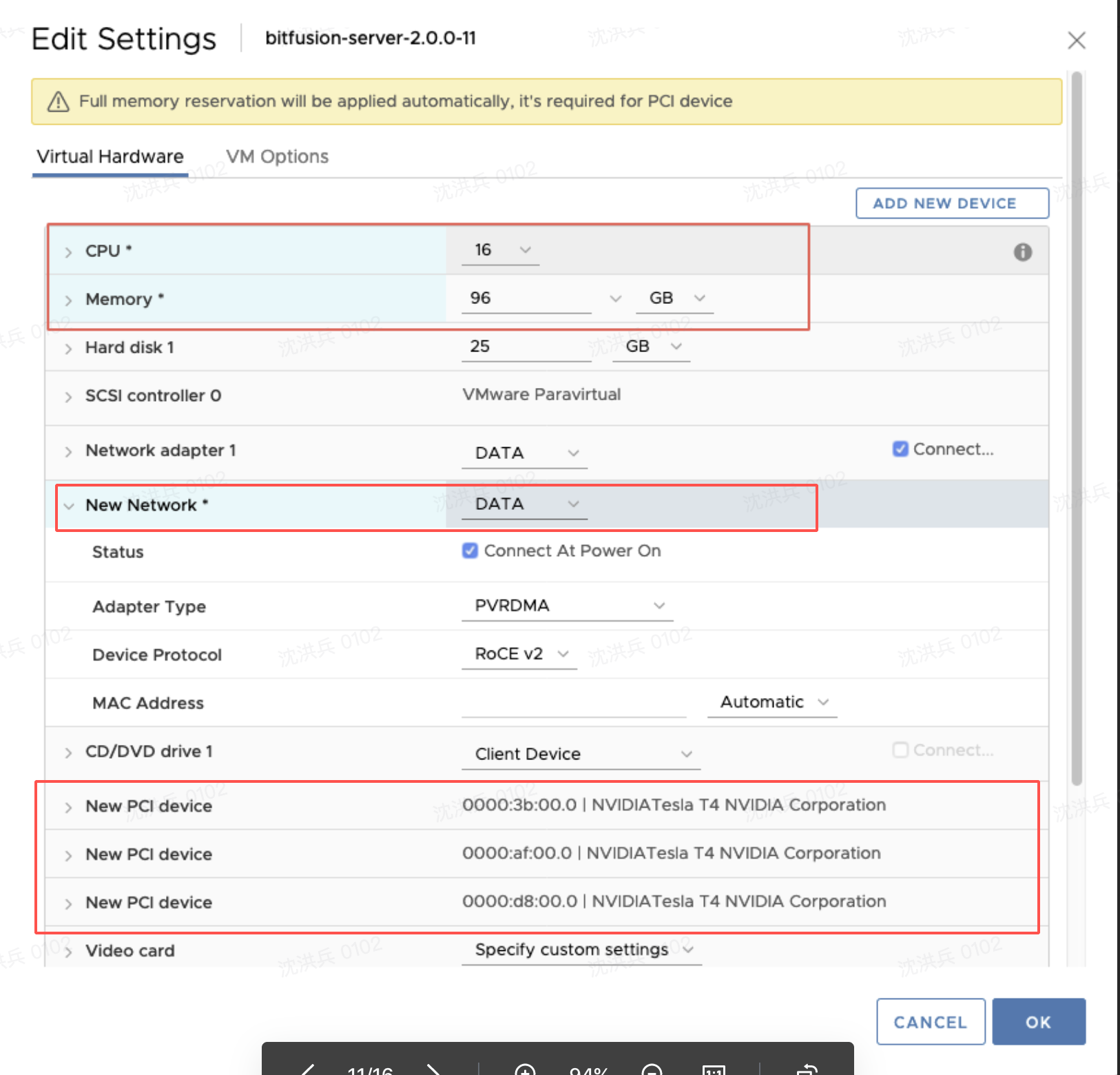This screenshot has width=1120, height=1075.
Task: Click the CPU info icon
Action: pos(1023,252)
